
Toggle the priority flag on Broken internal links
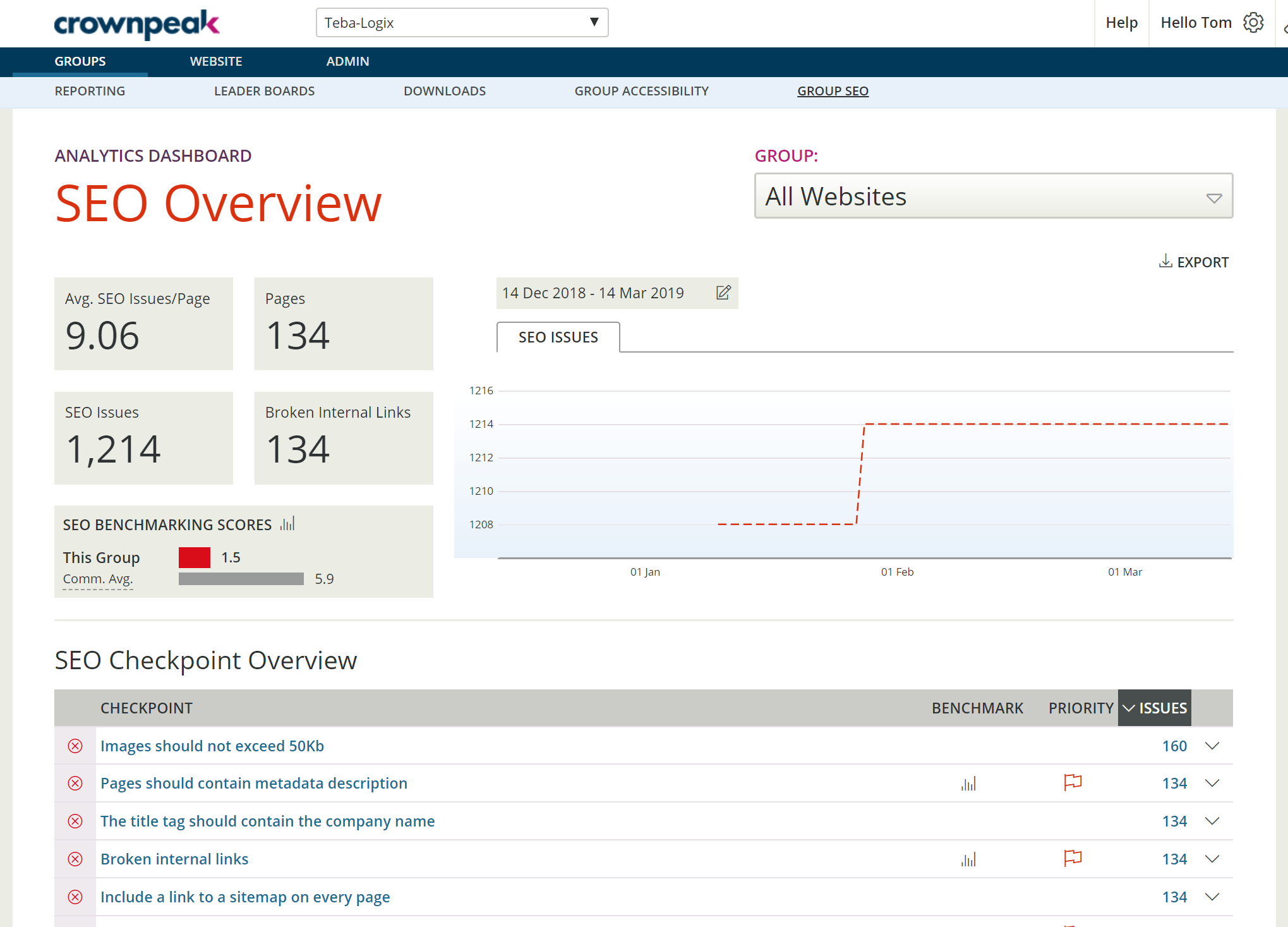coord(1072,858)
